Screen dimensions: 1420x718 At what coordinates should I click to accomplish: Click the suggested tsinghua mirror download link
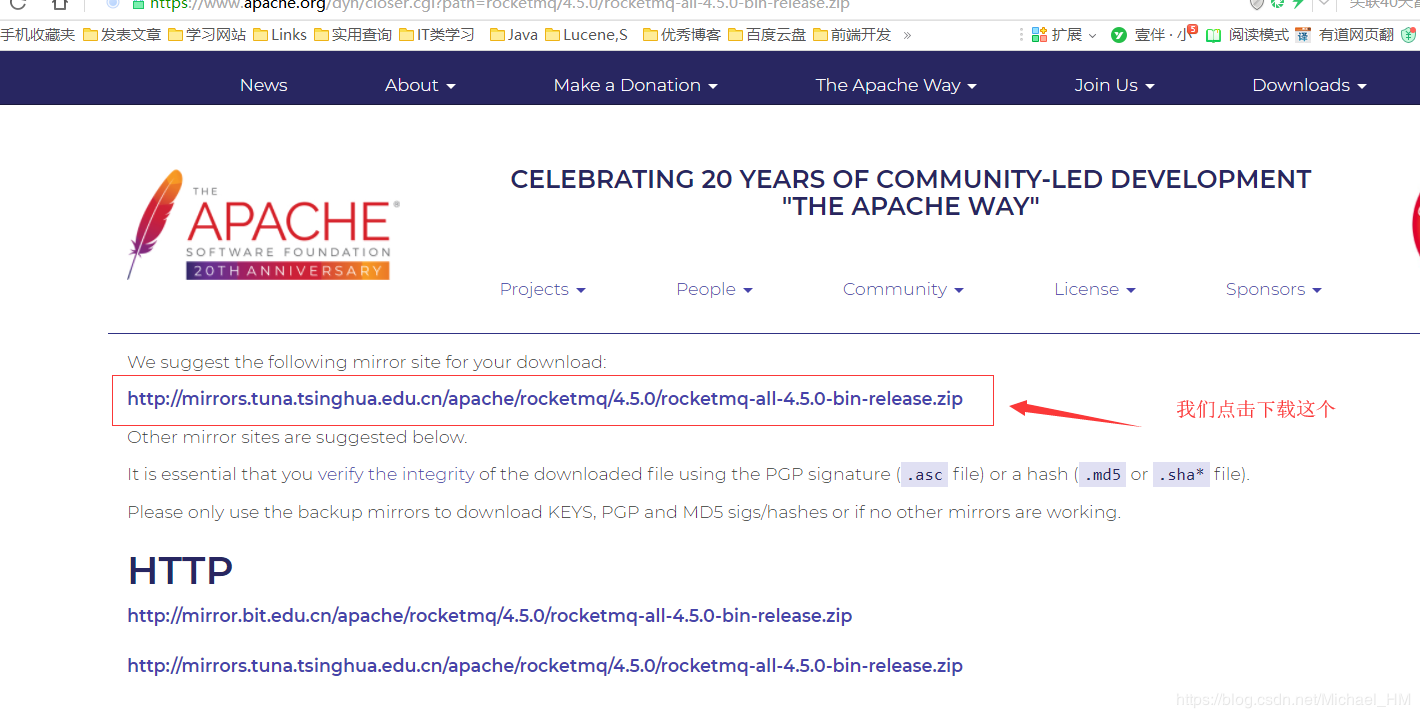(545, 398)
